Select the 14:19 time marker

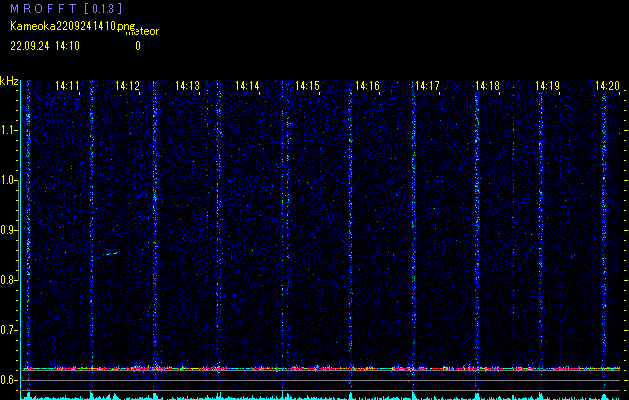(548, 86)
